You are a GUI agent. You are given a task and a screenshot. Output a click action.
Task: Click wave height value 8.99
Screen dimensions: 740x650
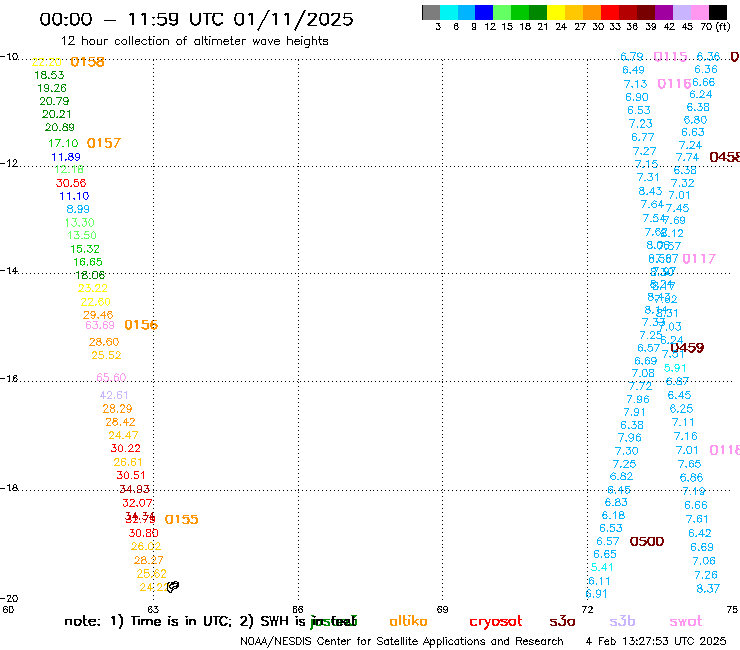pyautogui.click(x=78, y=209)
